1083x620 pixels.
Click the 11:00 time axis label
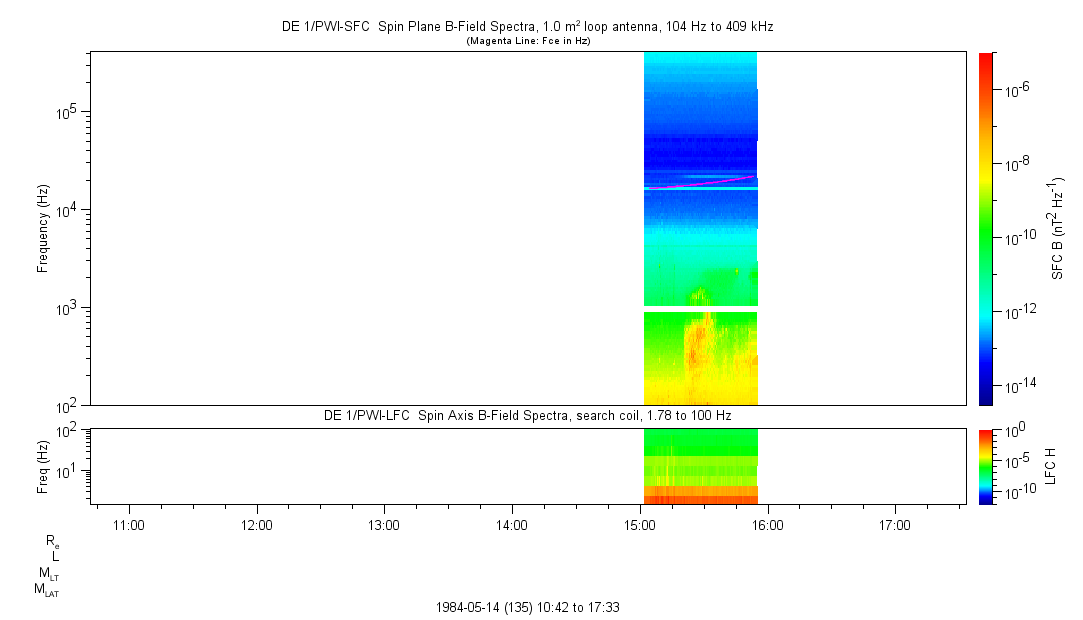[x=129, y=524]
